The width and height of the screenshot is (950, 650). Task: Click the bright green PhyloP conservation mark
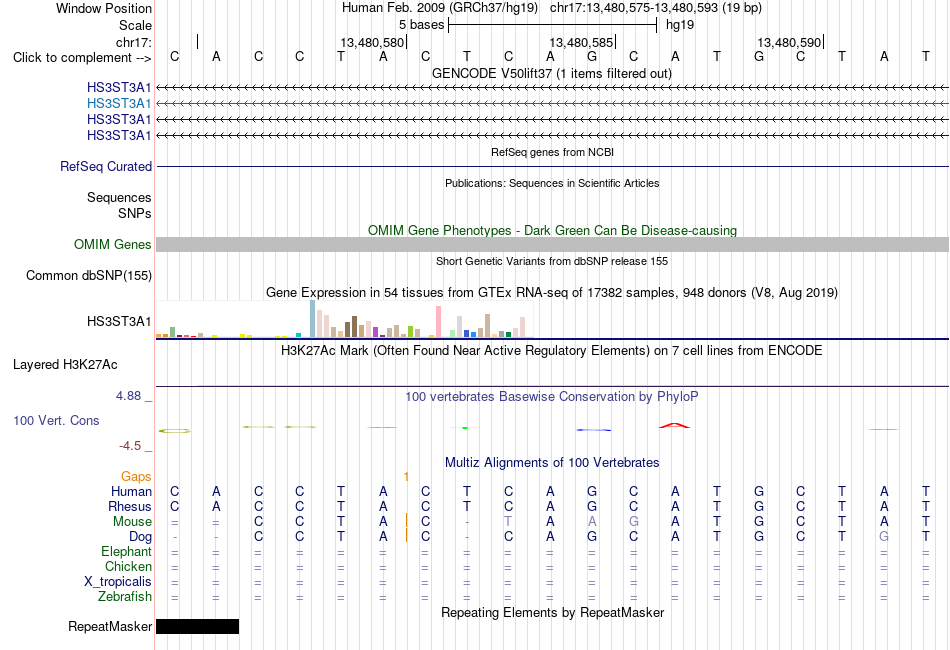tap(465, 428)
